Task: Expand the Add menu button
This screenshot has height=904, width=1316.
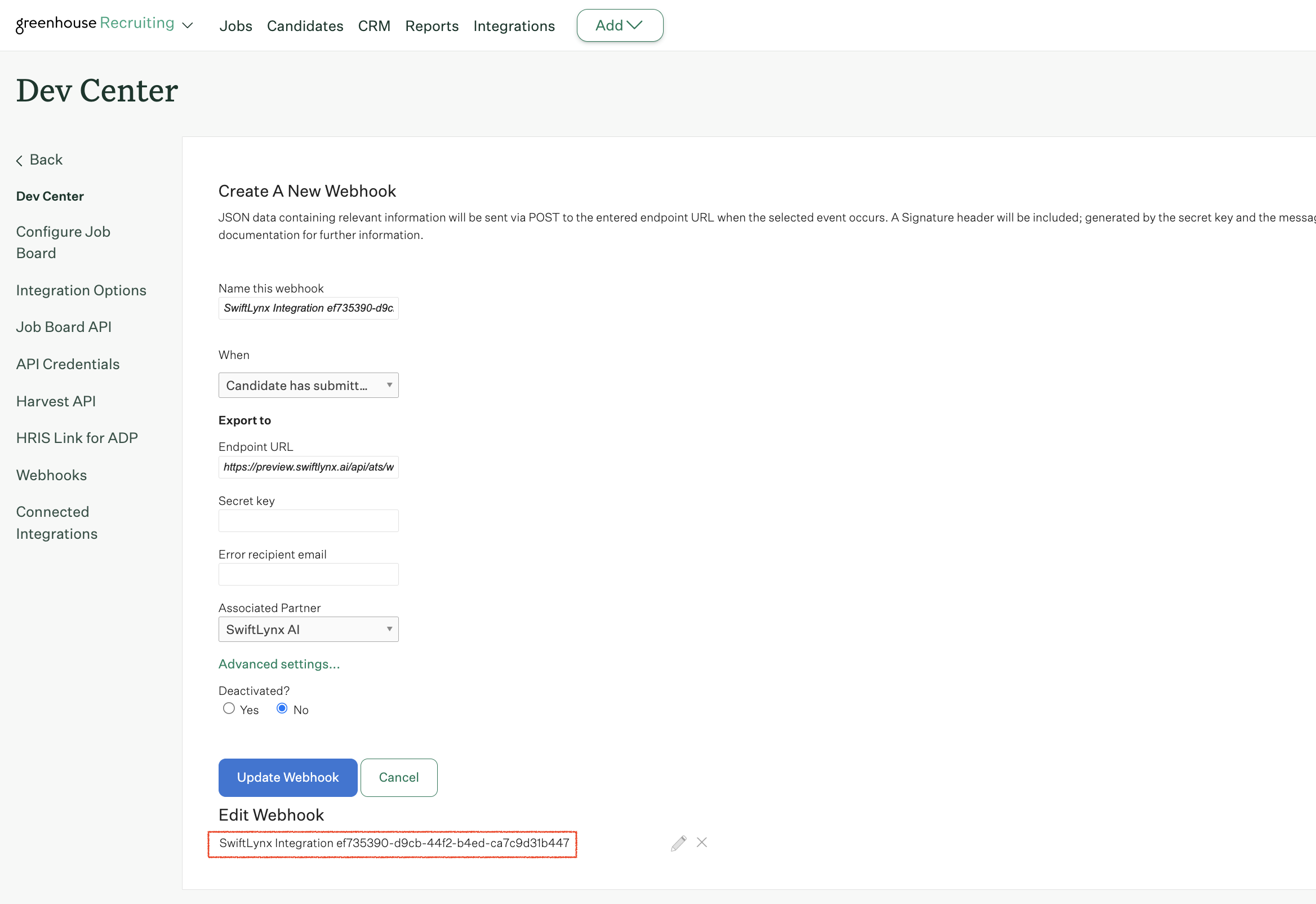Action: [x=620, y=25]
